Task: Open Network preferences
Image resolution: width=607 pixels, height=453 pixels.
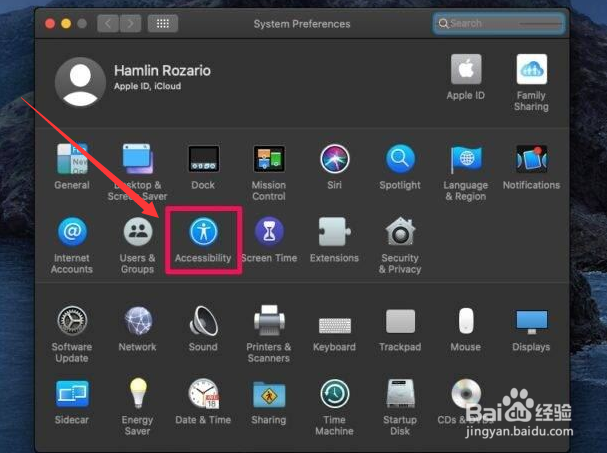Action: pyautogui.click(x=138, y=321)
